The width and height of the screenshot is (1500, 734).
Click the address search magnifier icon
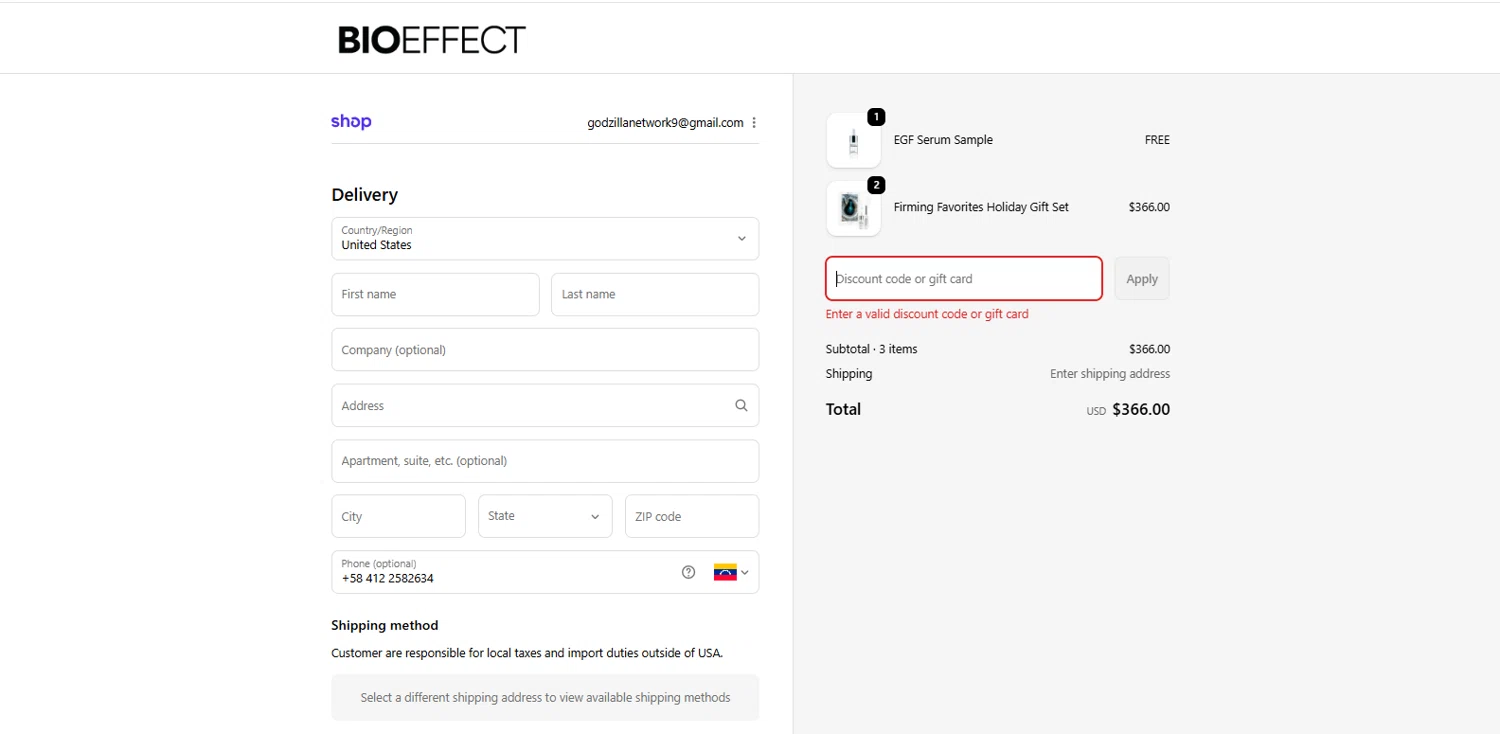(x=741, y=405)
